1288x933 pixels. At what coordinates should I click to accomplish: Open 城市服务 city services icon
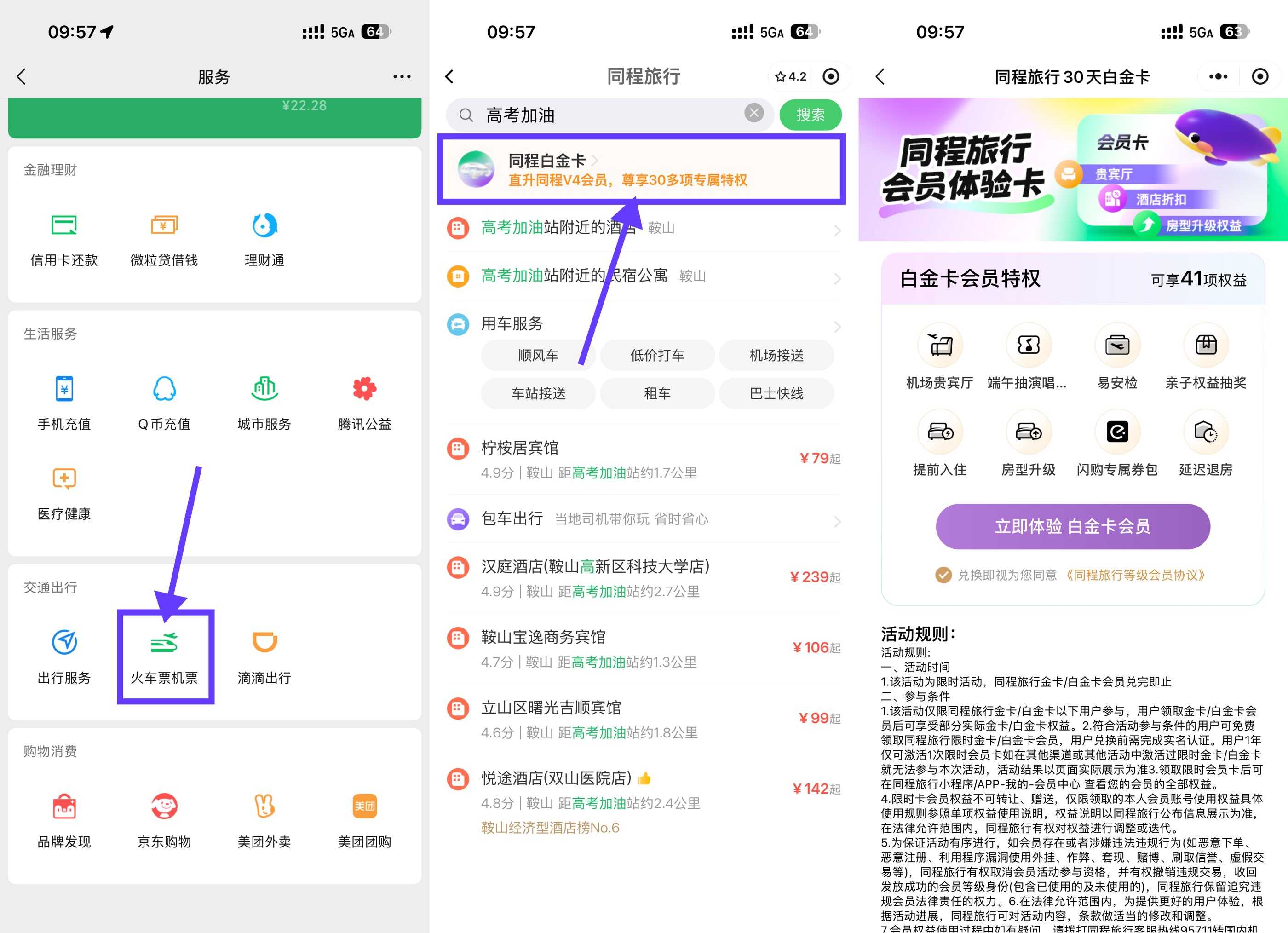(x=264, y=389)
